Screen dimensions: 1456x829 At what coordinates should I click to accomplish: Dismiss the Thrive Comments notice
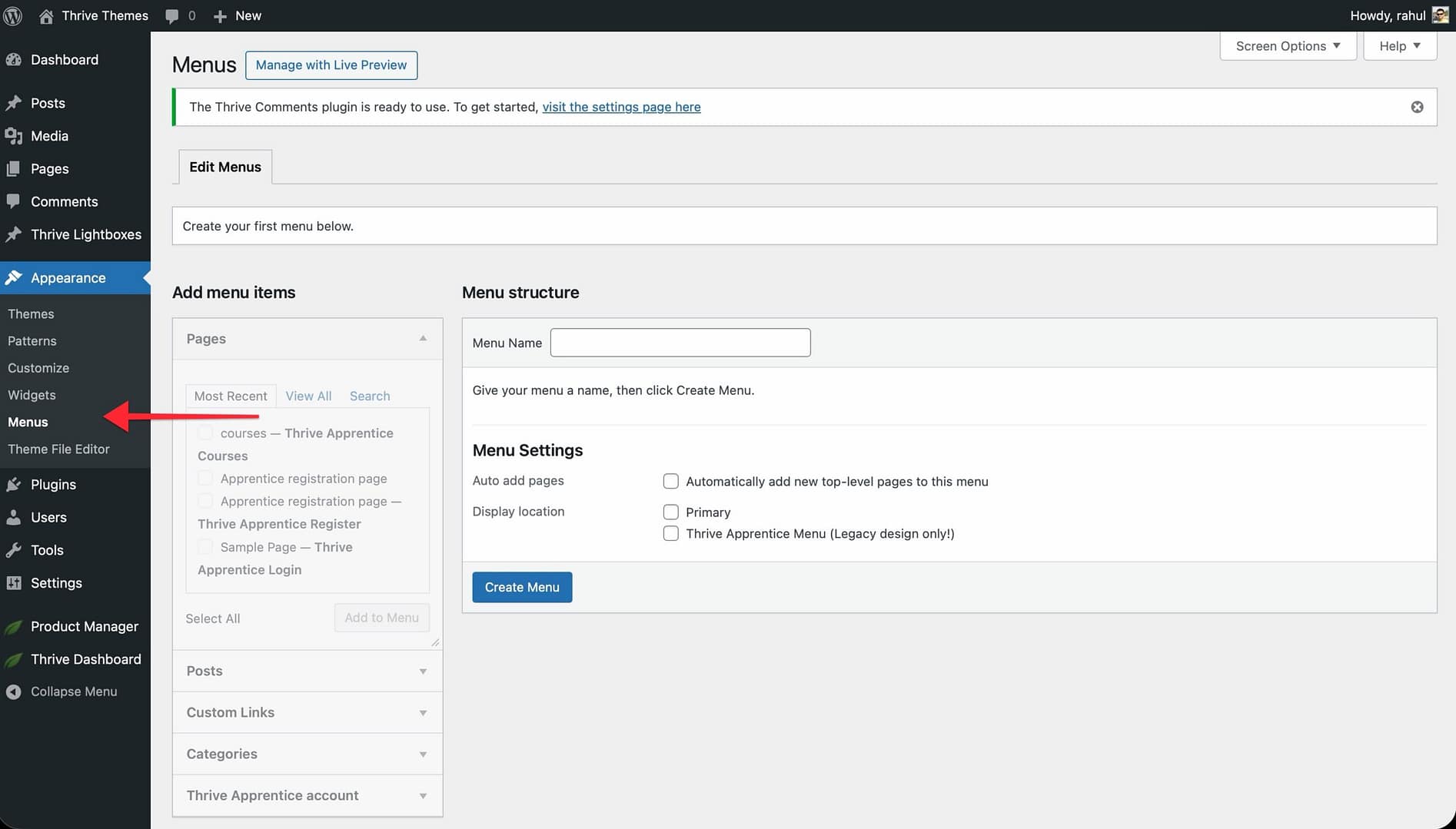coord(1417,107)
